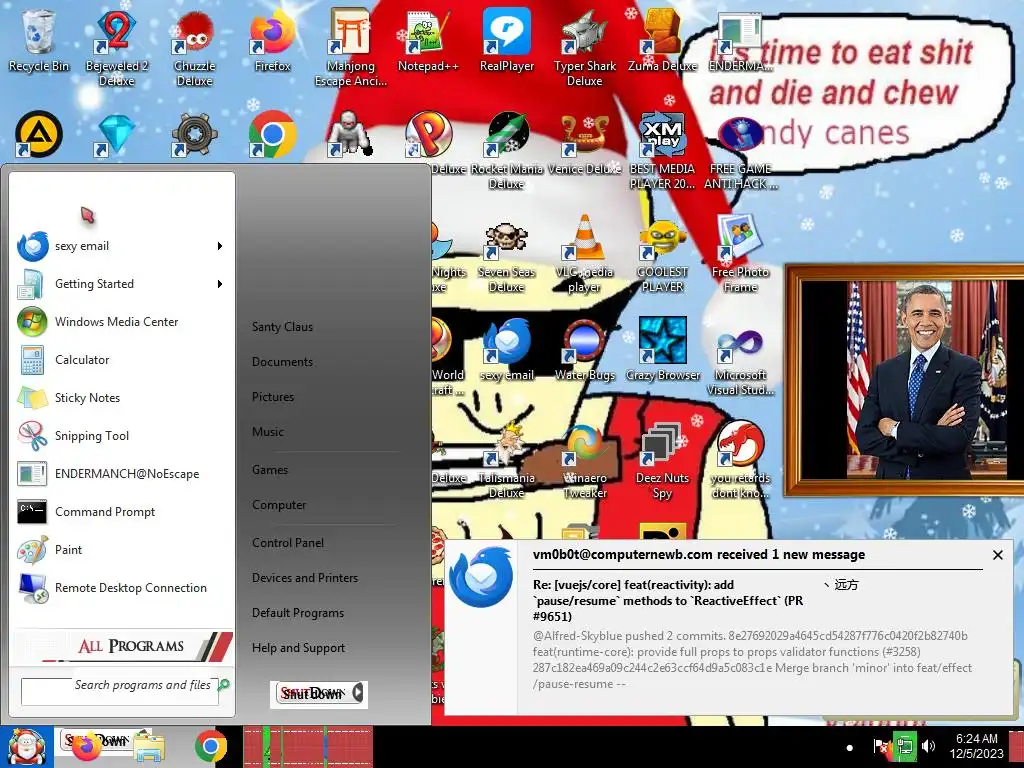1024x768 pixels.
Task: Launch Typer Shark Deluxe shortcut
Action: [584, 47]
